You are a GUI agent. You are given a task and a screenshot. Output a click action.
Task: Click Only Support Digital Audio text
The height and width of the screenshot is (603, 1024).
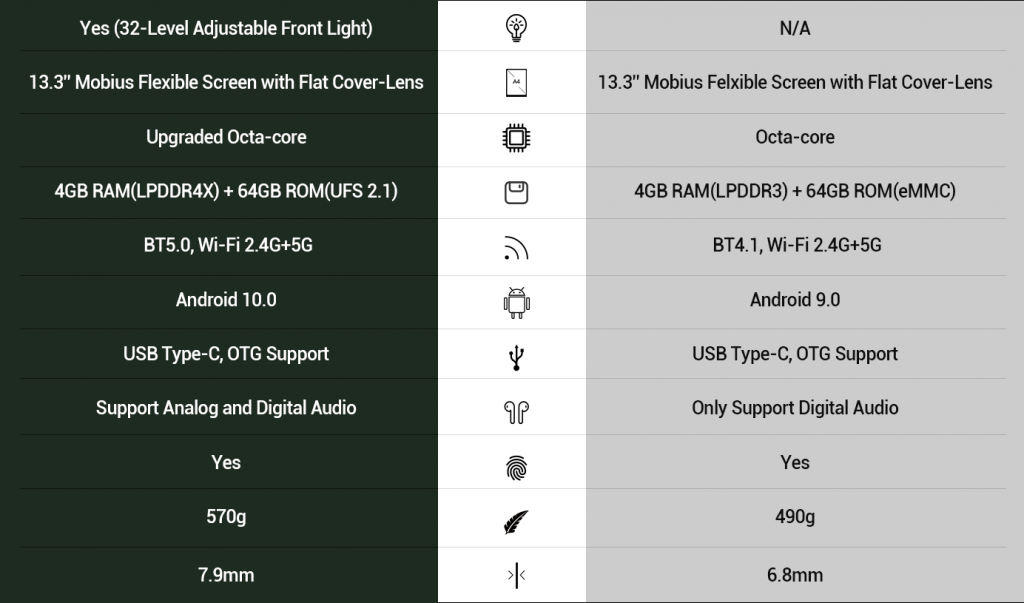[x=795, y=408]
